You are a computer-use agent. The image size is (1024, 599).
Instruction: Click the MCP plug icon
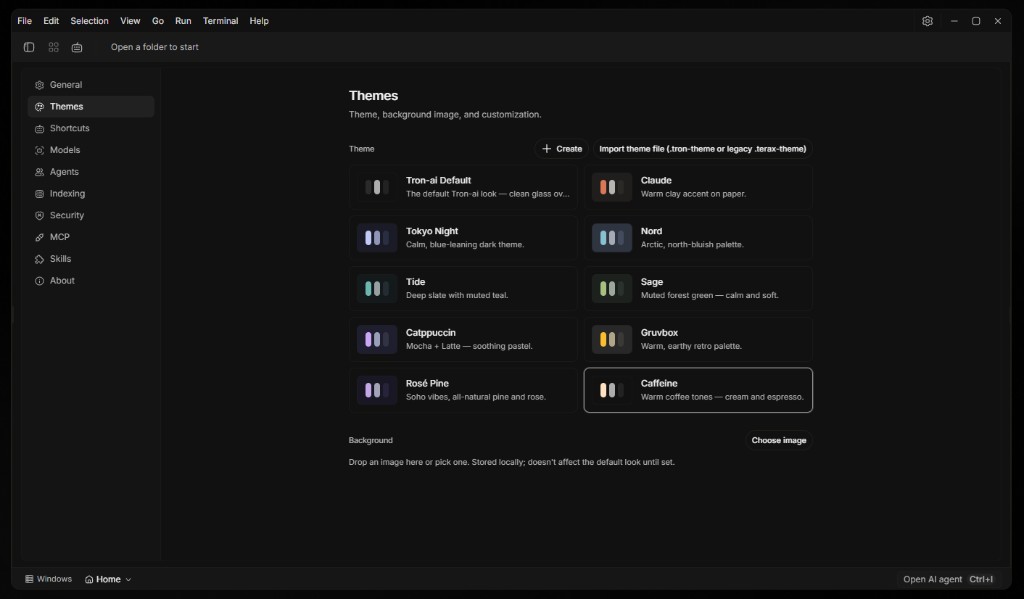coord(39,237)
